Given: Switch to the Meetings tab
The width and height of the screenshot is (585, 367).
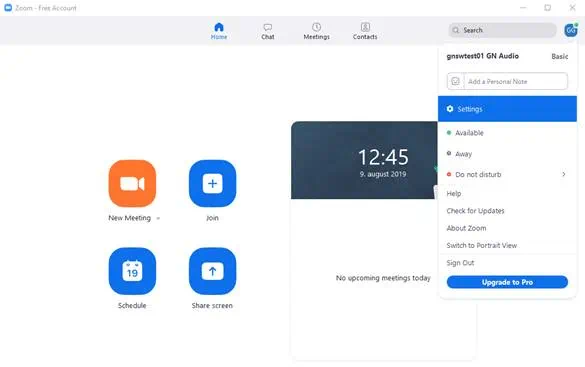Looking at the screenshot, I should coord(316,31).
